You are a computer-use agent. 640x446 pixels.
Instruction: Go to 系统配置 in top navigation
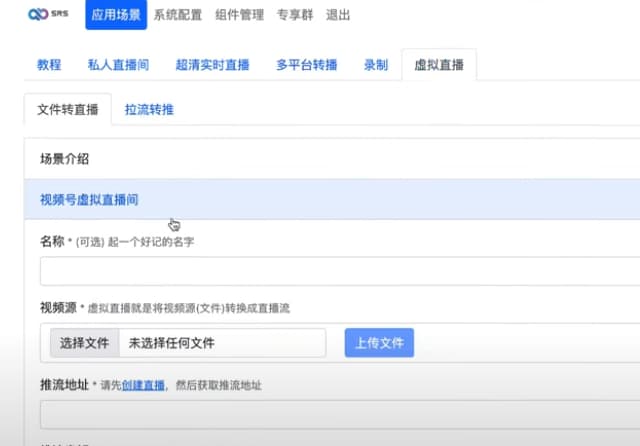coord(177,15)
